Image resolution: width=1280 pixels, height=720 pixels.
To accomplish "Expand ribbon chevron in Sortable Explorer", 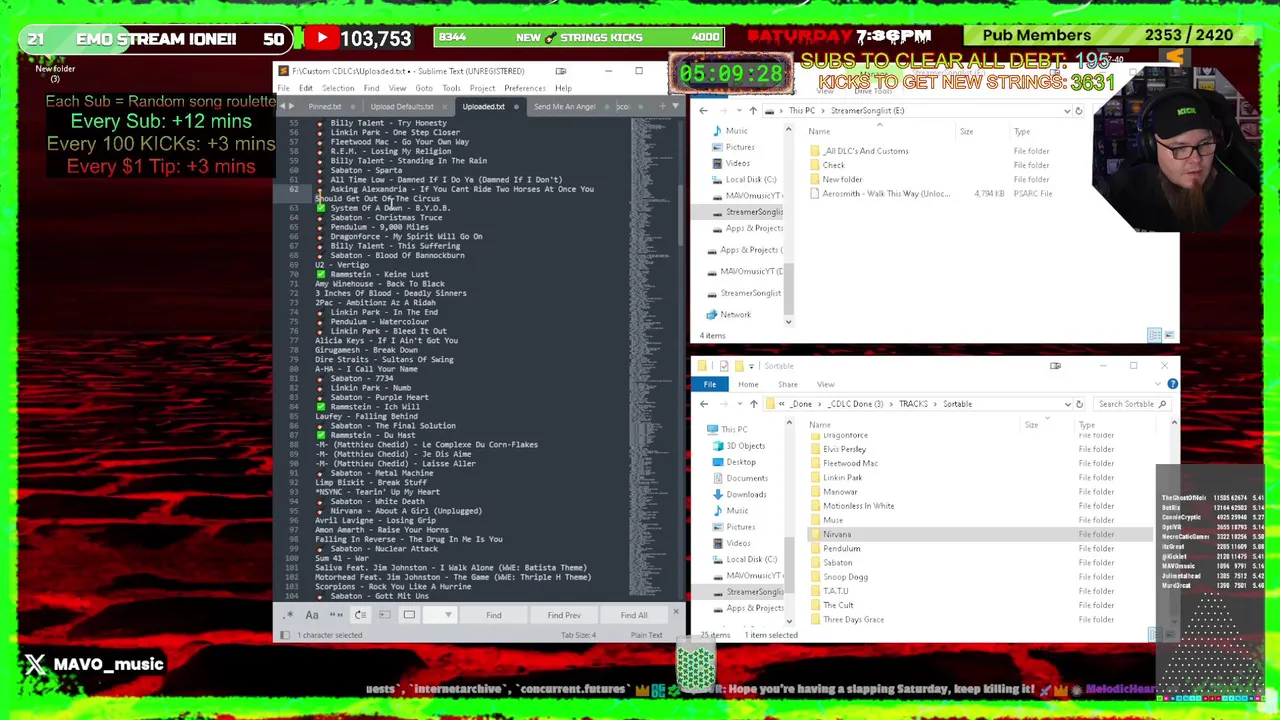I will coord(1156,384).
